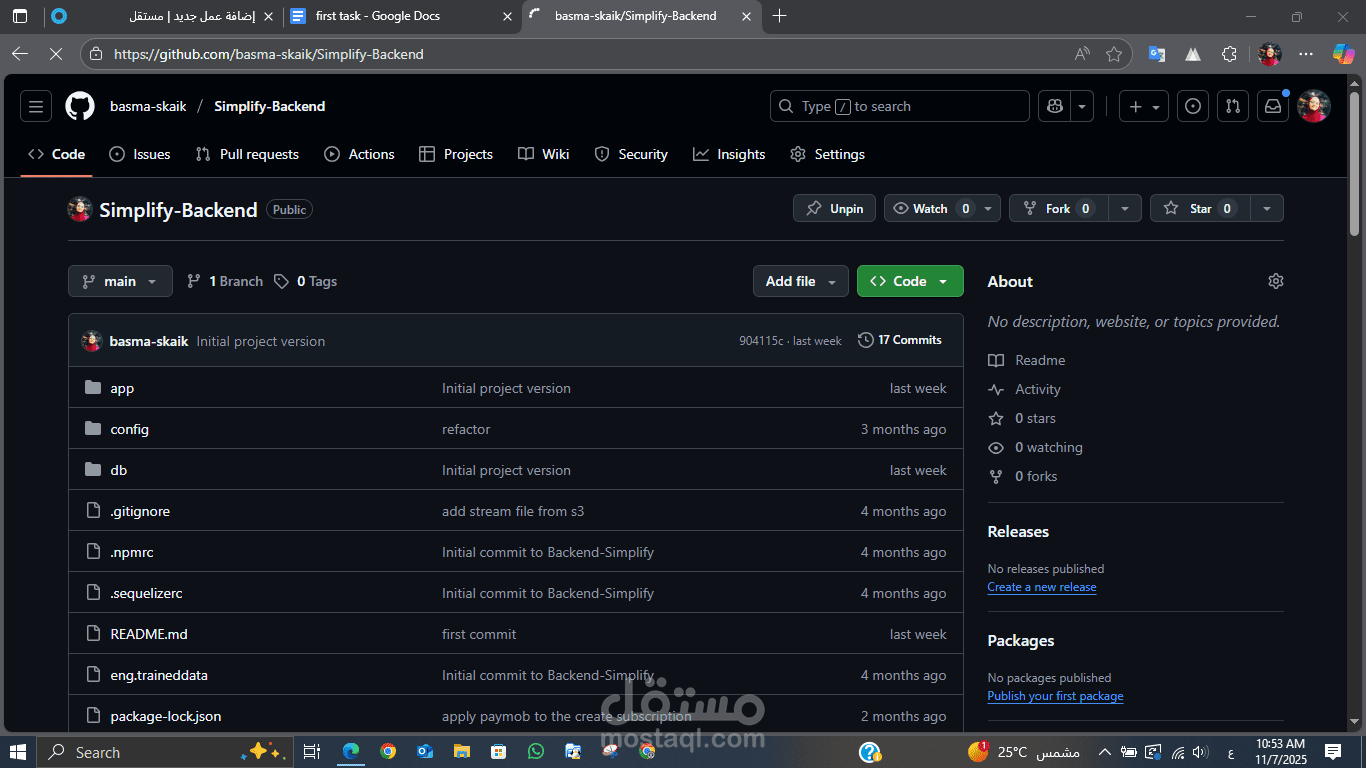Launch Chrome from the taskbar

tap(388, 752)
